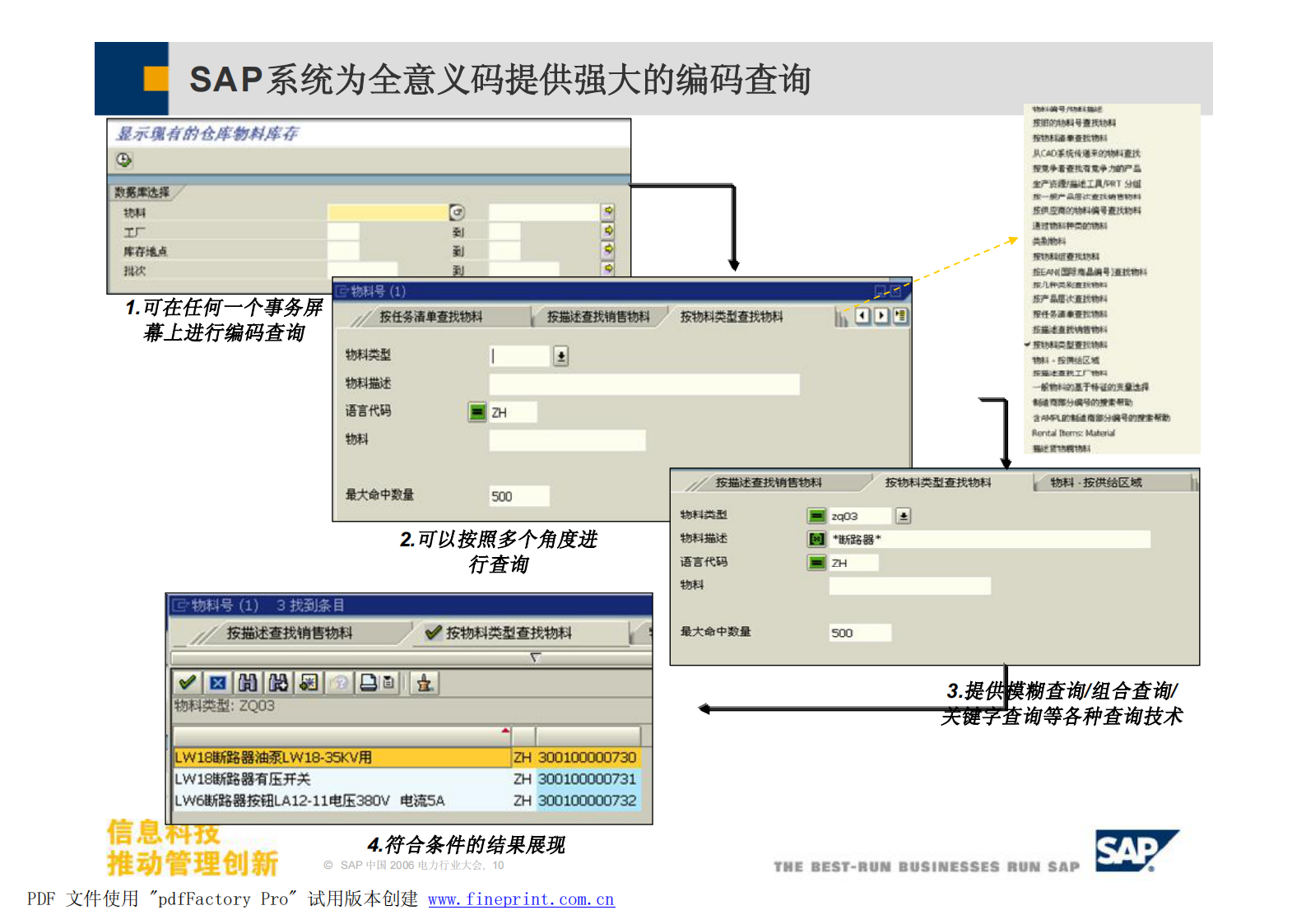Choose menu entry Rental Items: Material
This screenshot has height=924, width=1306.
[1073, 433]
